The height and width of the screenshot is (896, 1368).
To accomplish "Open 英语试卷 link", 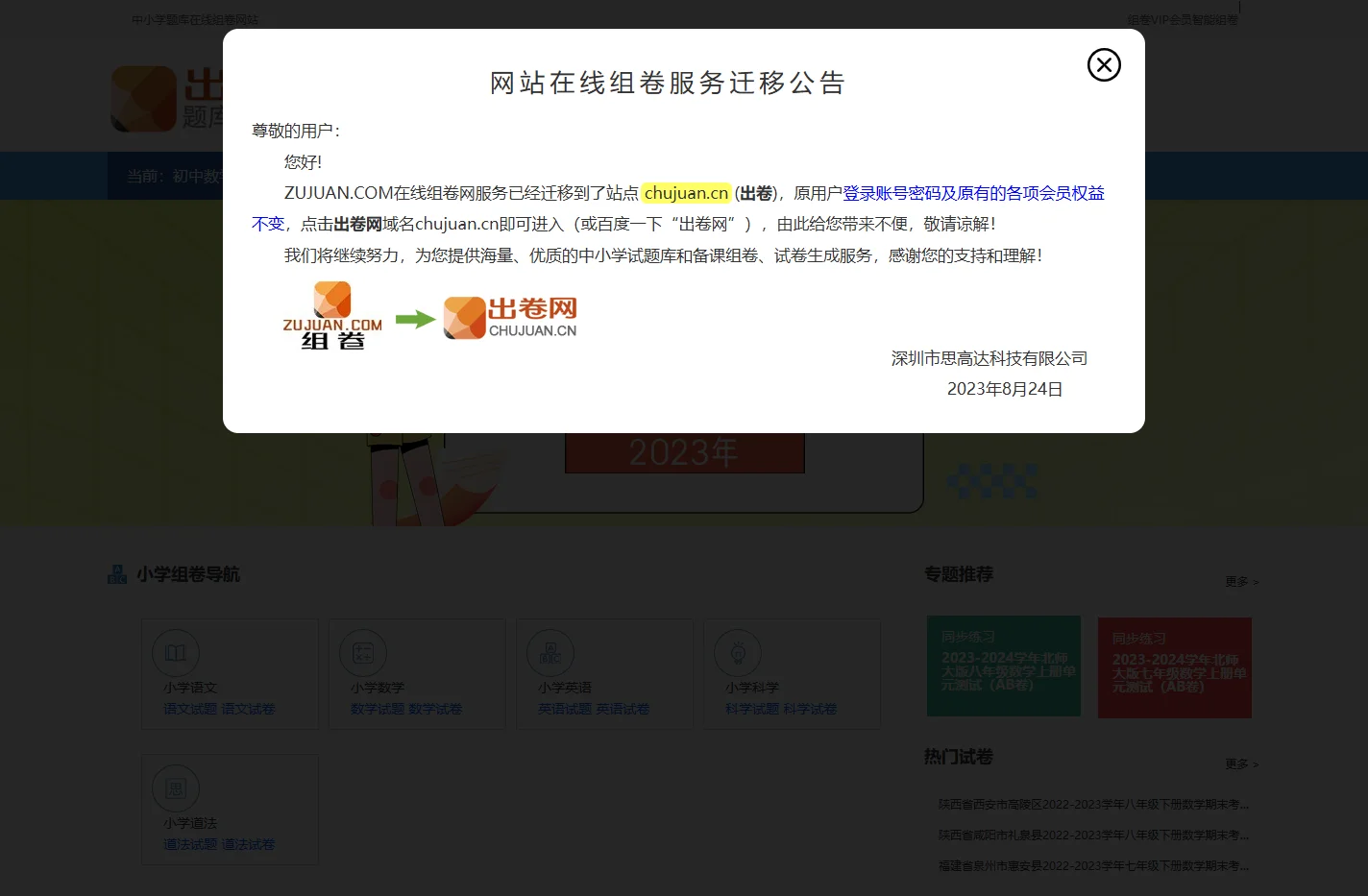I will [623, 709].
